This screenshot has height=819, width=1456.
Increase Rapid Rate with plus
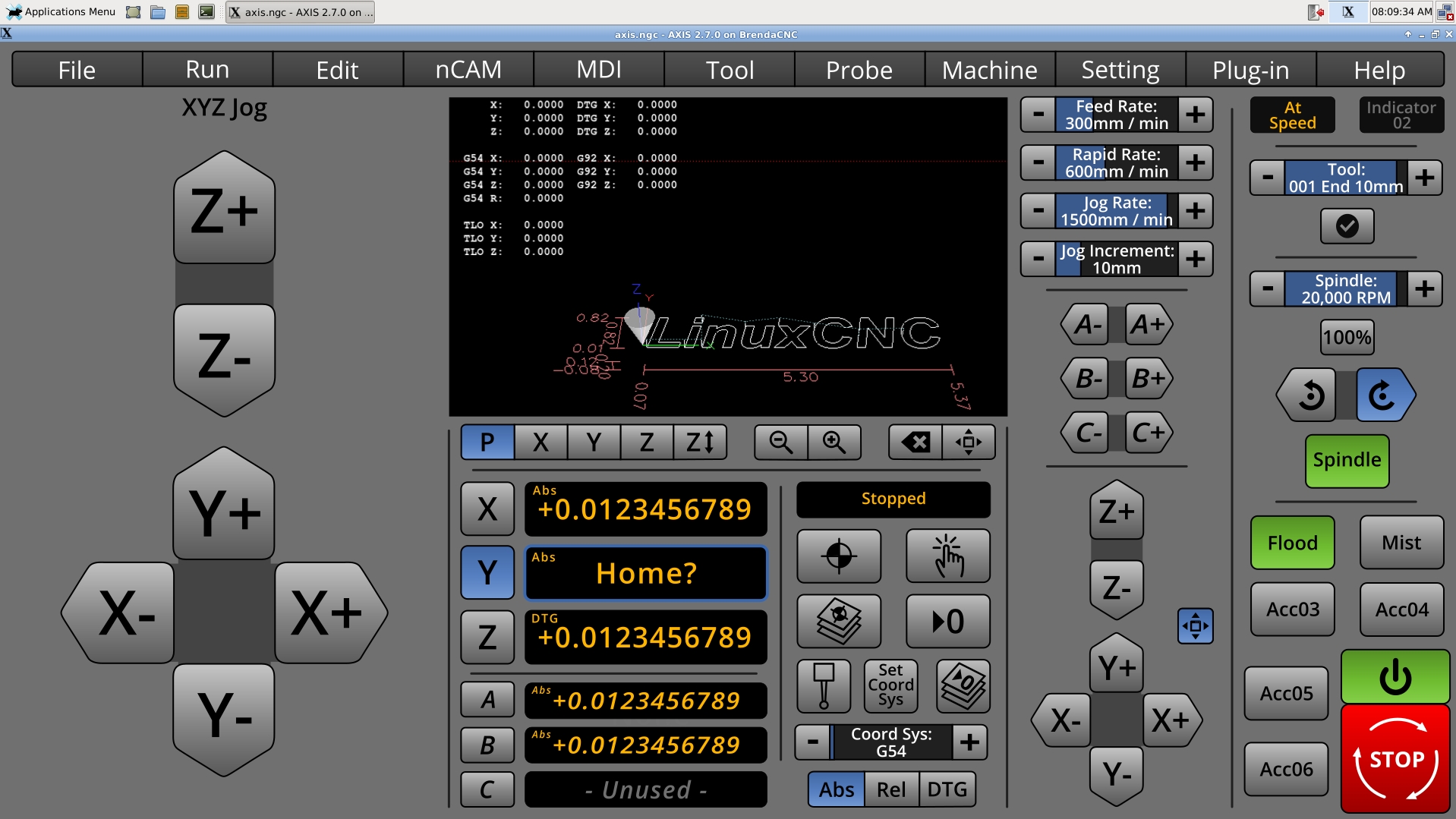coord(1196,162)
